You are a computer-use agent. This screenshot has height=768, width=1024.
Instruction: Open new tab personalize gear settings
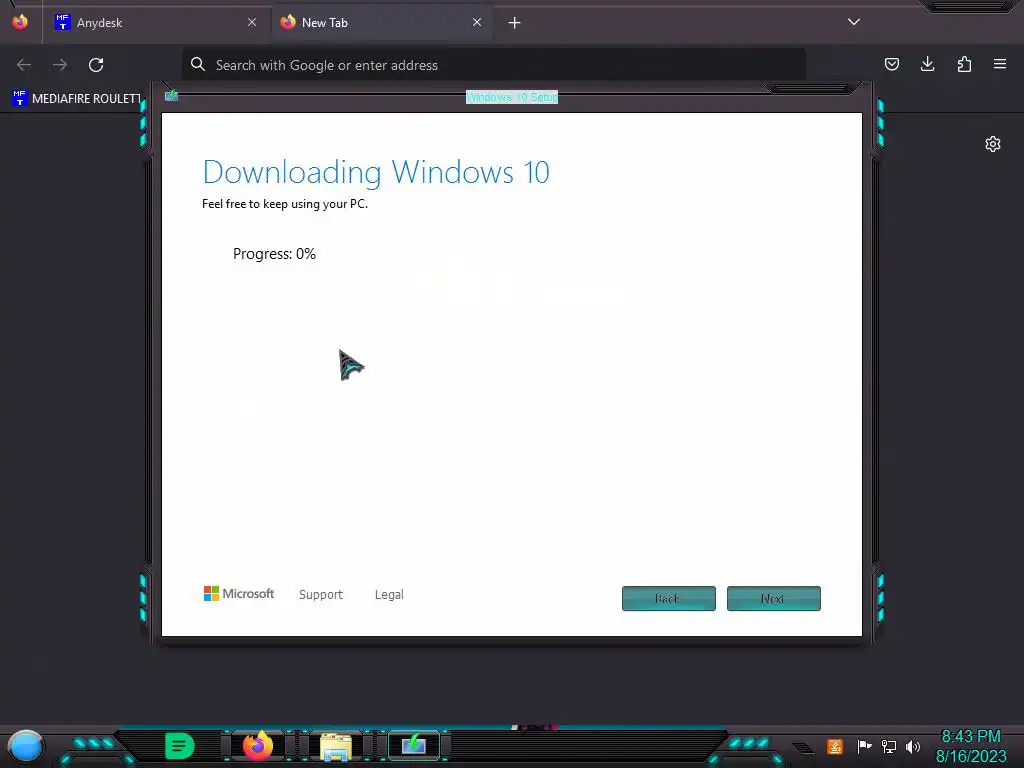(993, 144)
